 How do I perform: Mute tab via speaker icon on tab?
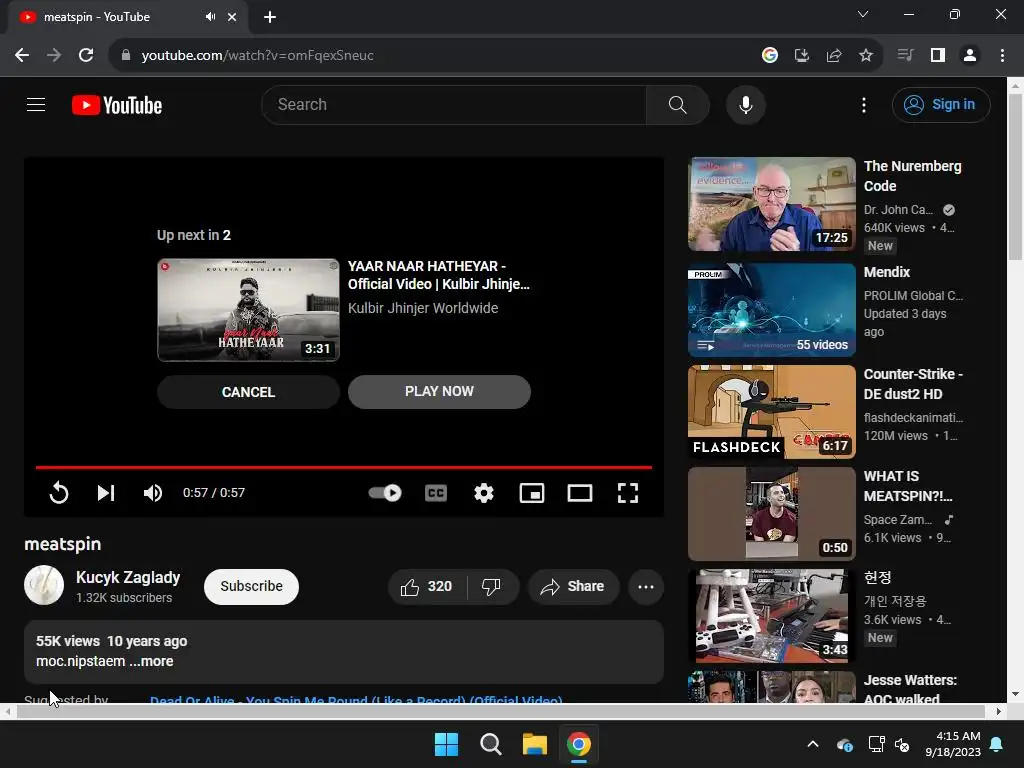(210, 17)
